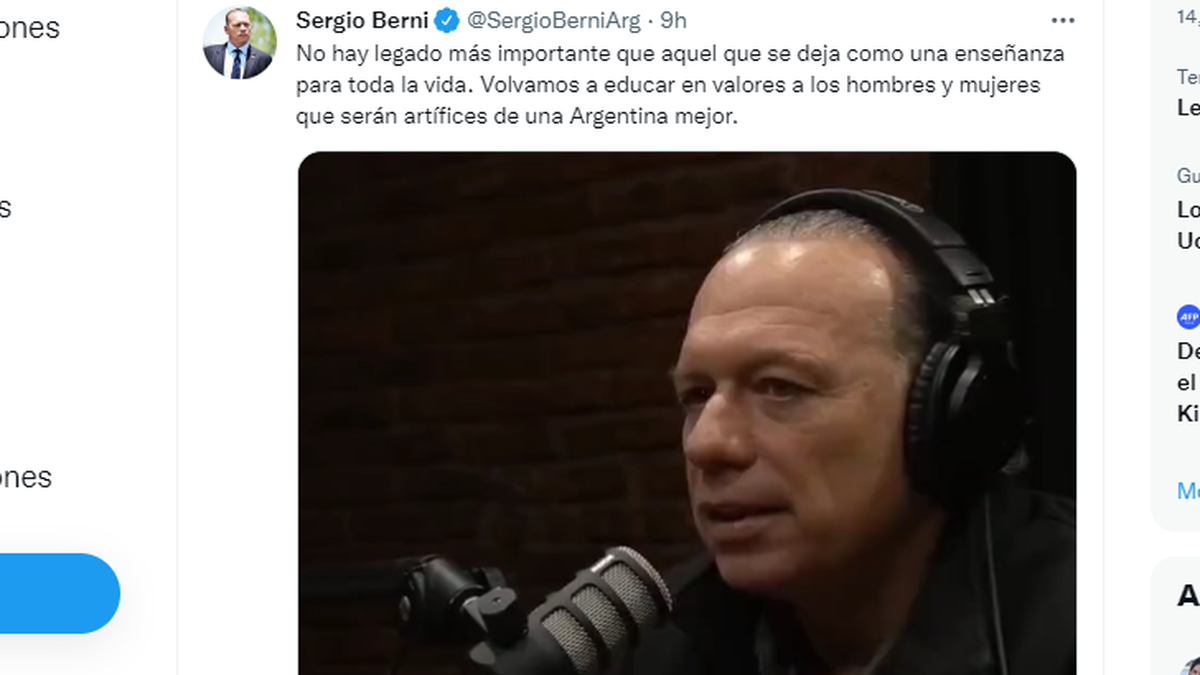
Task: Select the top left-sidebar item ending in "ones"
Action: (x=30, y=28)
